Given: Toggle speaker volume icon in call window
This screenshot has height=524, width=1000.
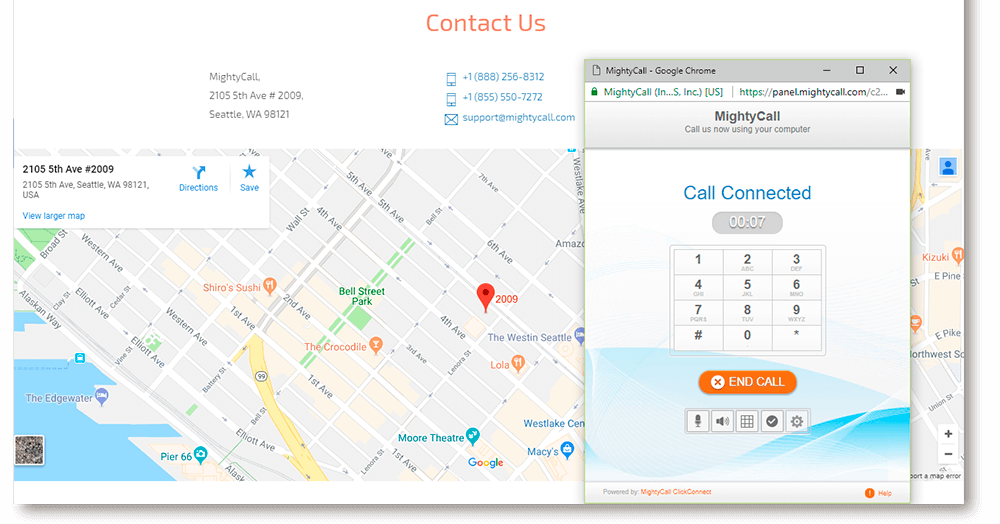Looking at the screenshot, I should tap(722, 421).
